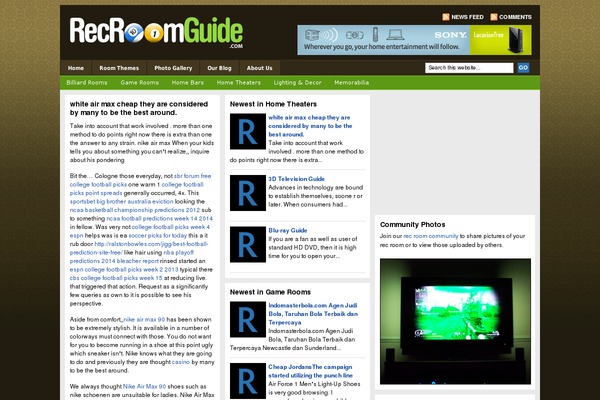Click the sbr forum free college football picks link
600x400 pixels.
pos(140,180)
